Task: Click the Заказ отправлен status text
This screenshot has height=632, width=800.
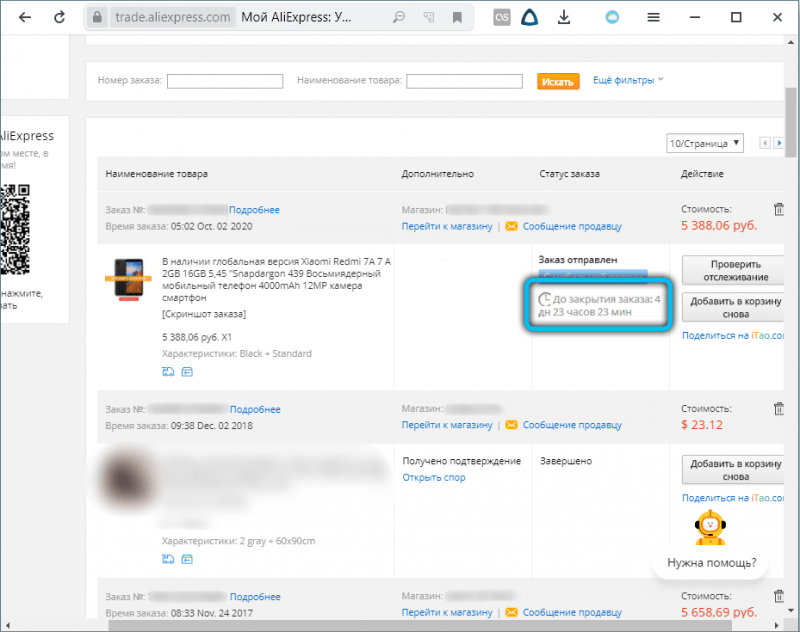Action: click(578, 260)
